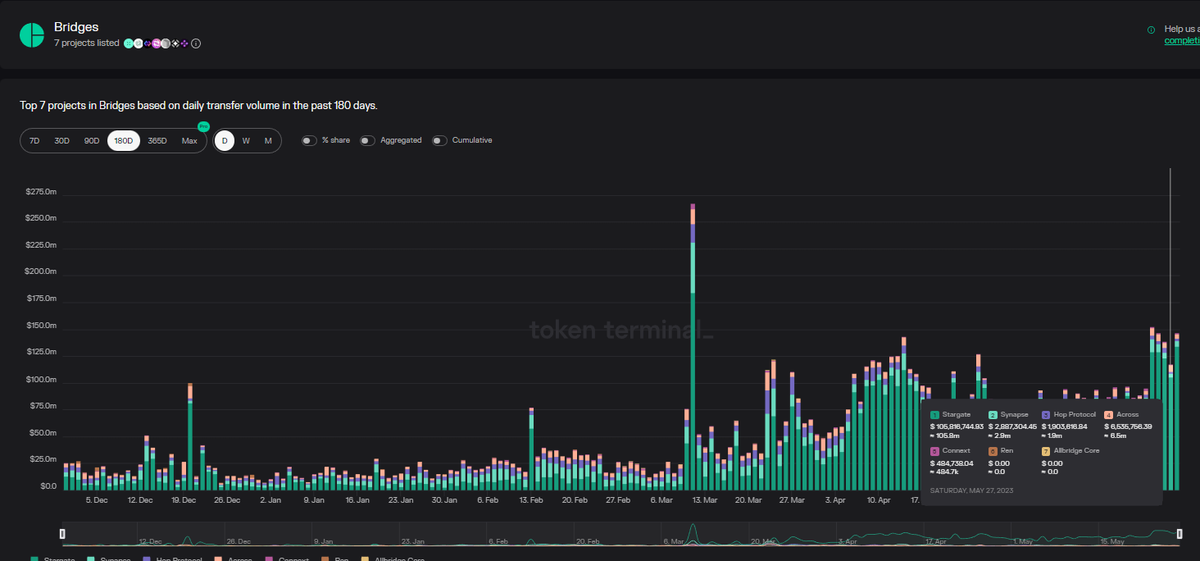Click the $100.0m y-axis label
This screenshot has height=561, width=1200.
pos(42,379)
